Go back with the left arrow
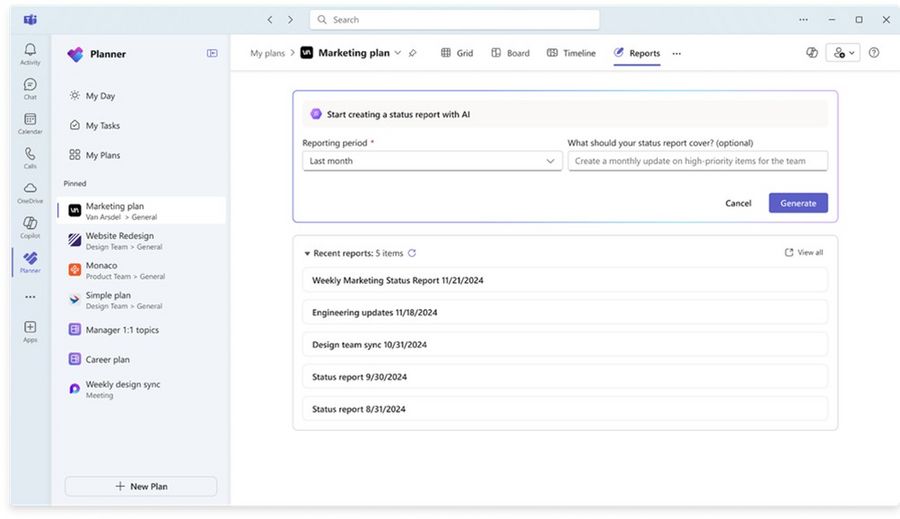Screen dimensions: 900x519 pyautogui.click(x=270, y=20)
